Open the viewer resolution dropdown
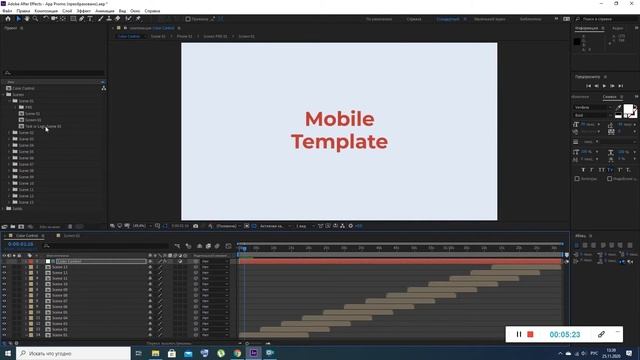 (228, 226)
